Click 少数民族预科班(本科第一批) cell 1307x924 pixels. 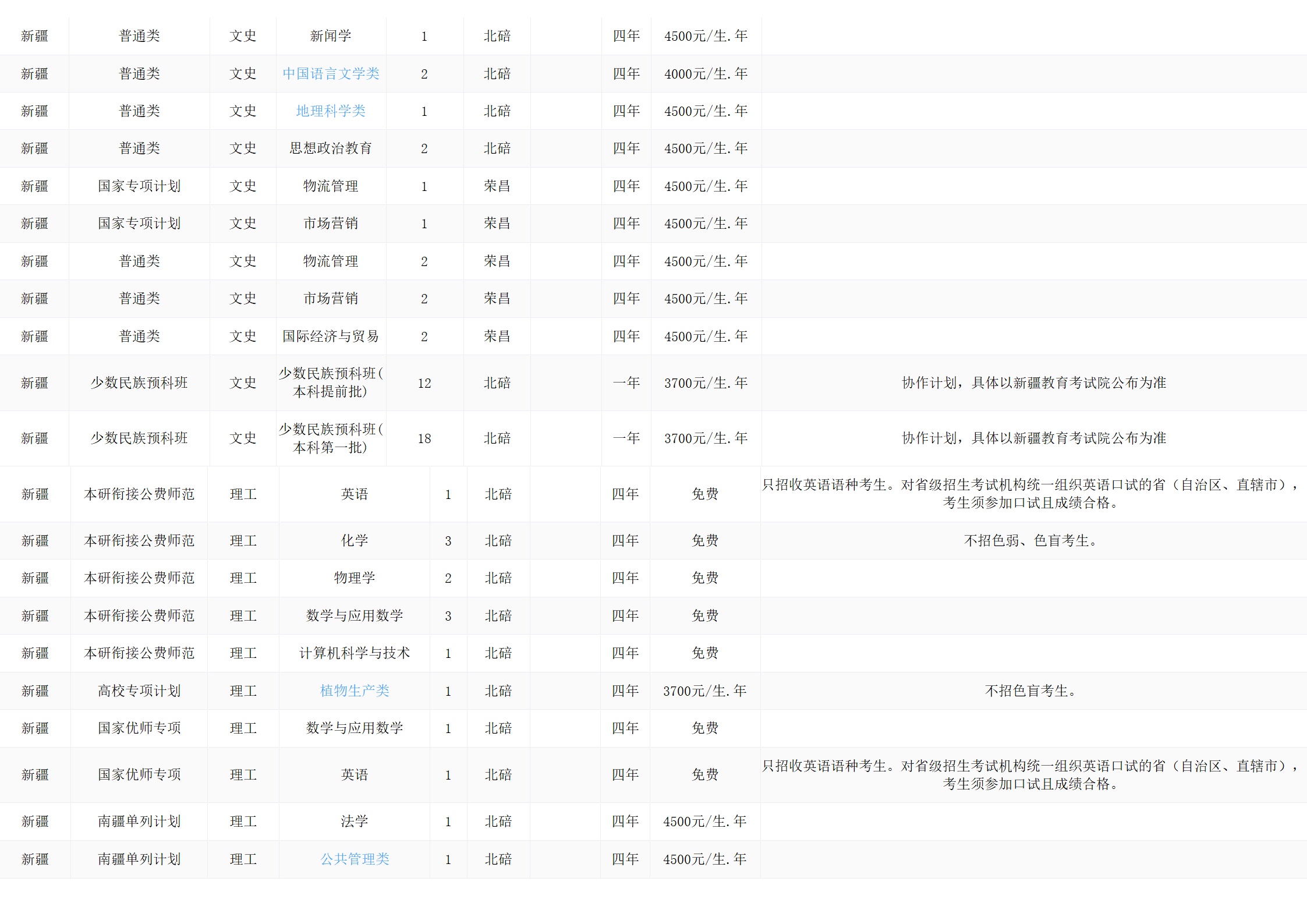pyautogui.click(x=331, y=438)
